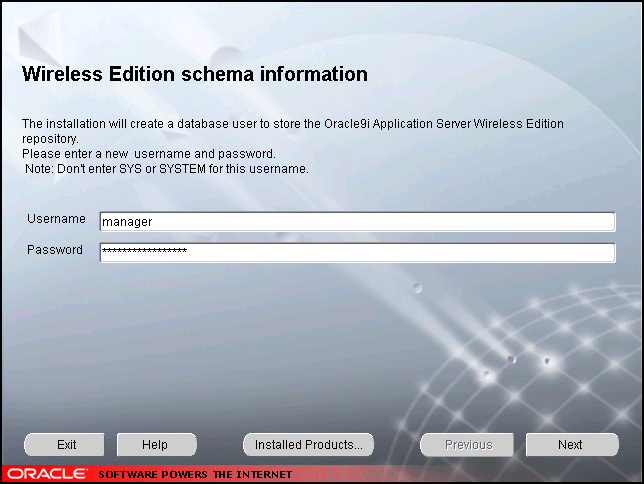The width and height of the screenshot is (644, 484).
Task: Click the Oracle logo in footer
Action: coord(47,474)
